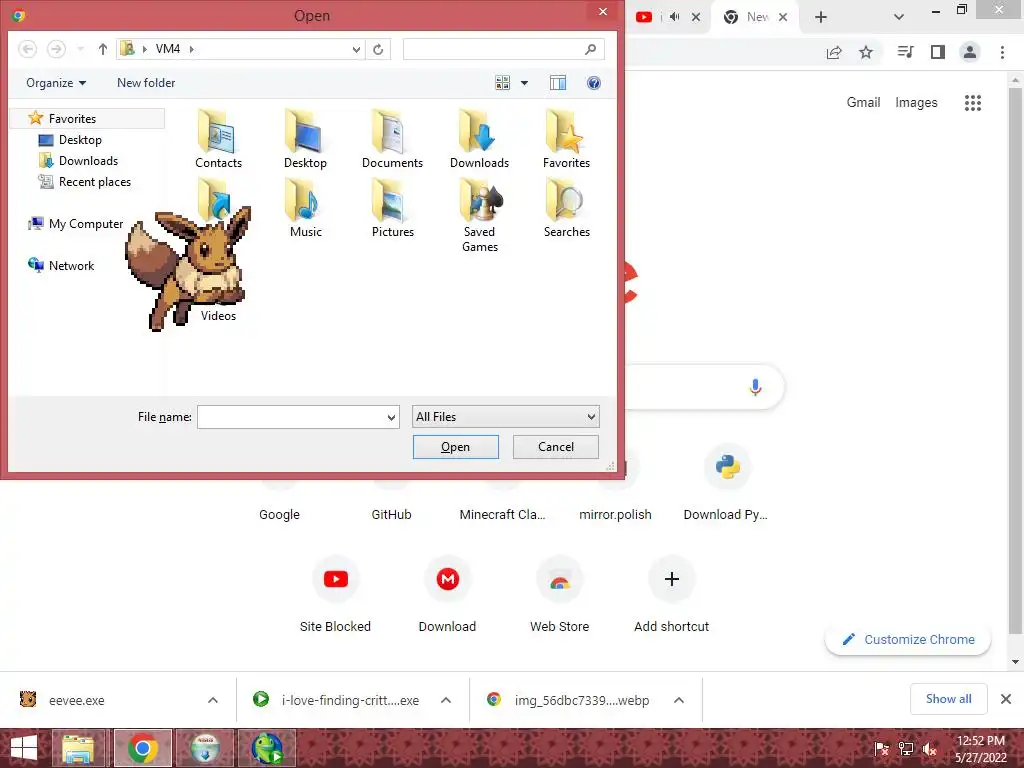Change the folder view icon
The image size is (1024, 768).
pyautogui.click(x=502, y=83)
